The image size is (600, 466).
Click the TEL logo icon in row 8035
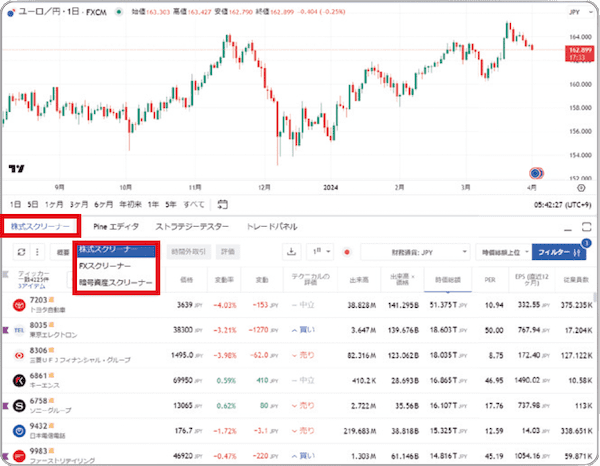pos(19,330)
